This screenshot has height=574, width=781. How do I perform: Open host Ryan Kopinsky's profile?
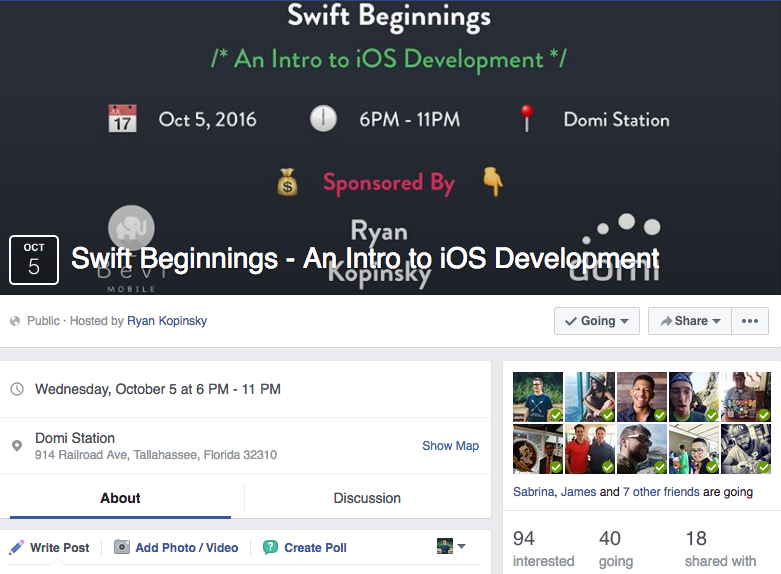click(167, 321)
